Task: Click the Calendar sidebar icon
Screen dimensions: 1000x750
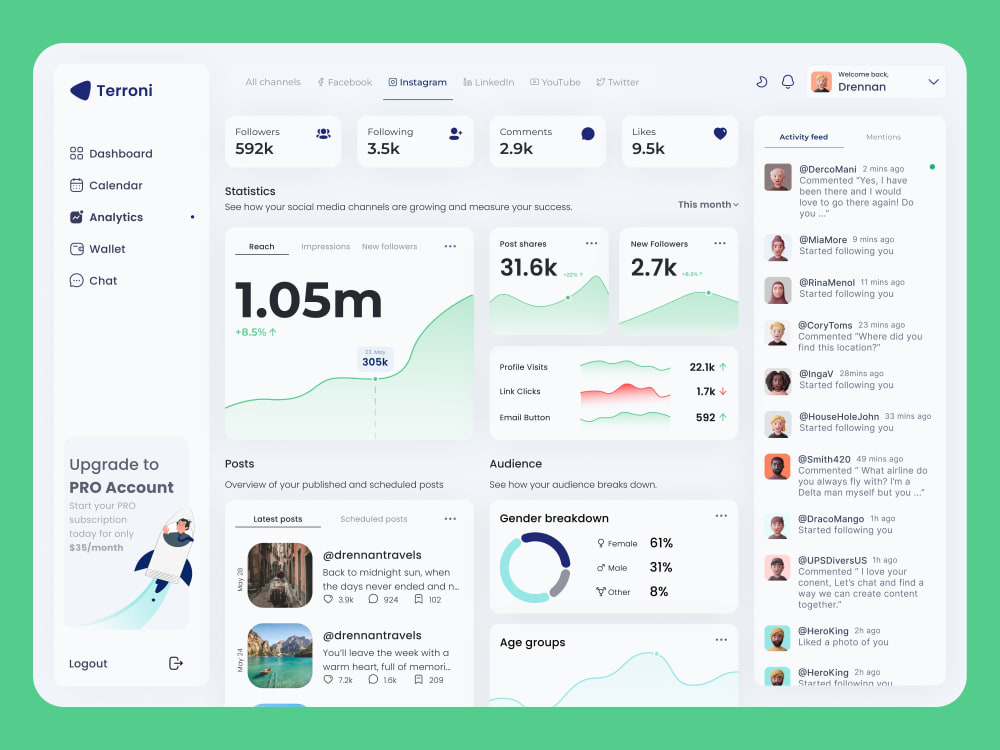Action: point(77,185)
